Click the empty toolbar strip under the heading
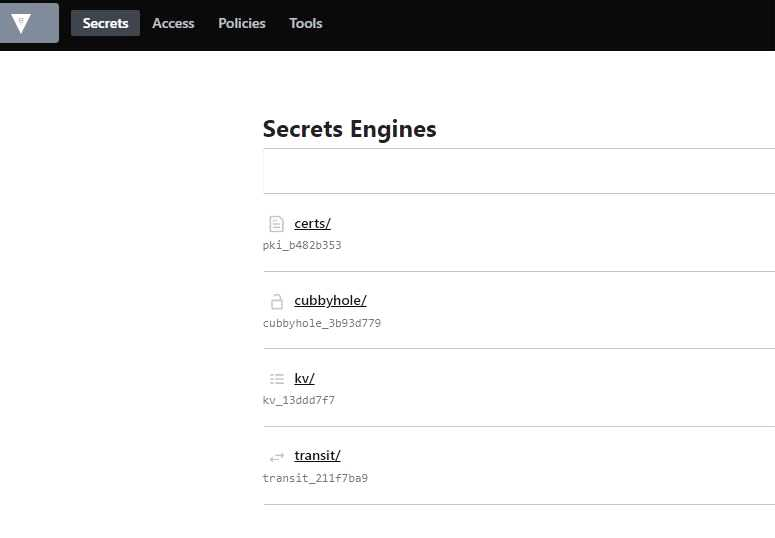 tap(519, 171)
